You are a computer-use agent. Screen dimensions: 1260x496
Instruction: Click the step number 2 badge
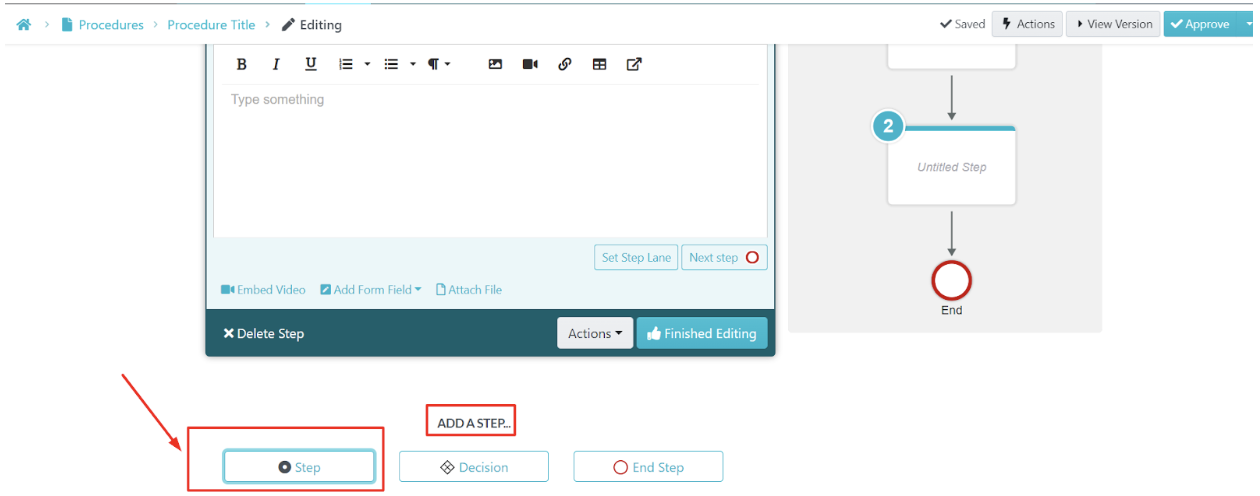coord(888,128)
